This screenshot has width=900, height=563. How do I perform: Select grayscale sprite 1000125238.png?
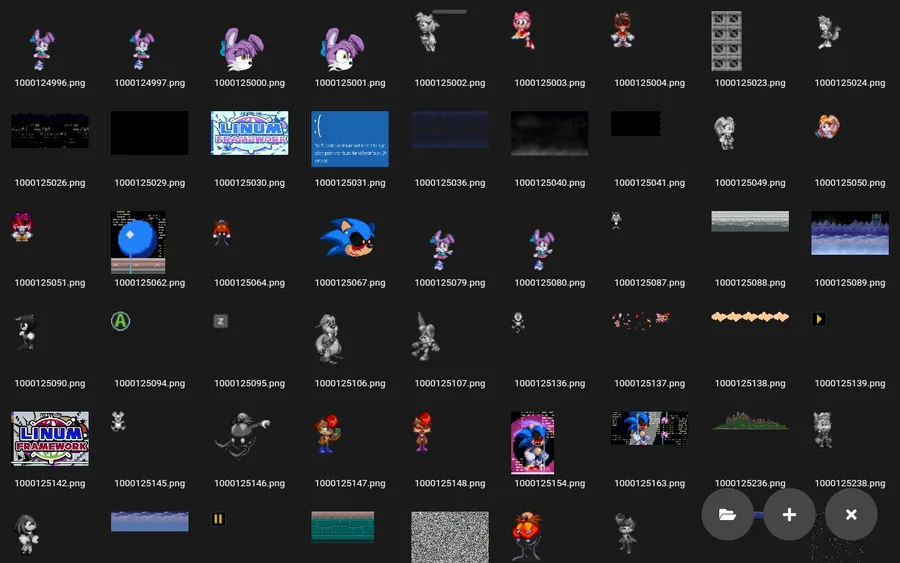823,430
